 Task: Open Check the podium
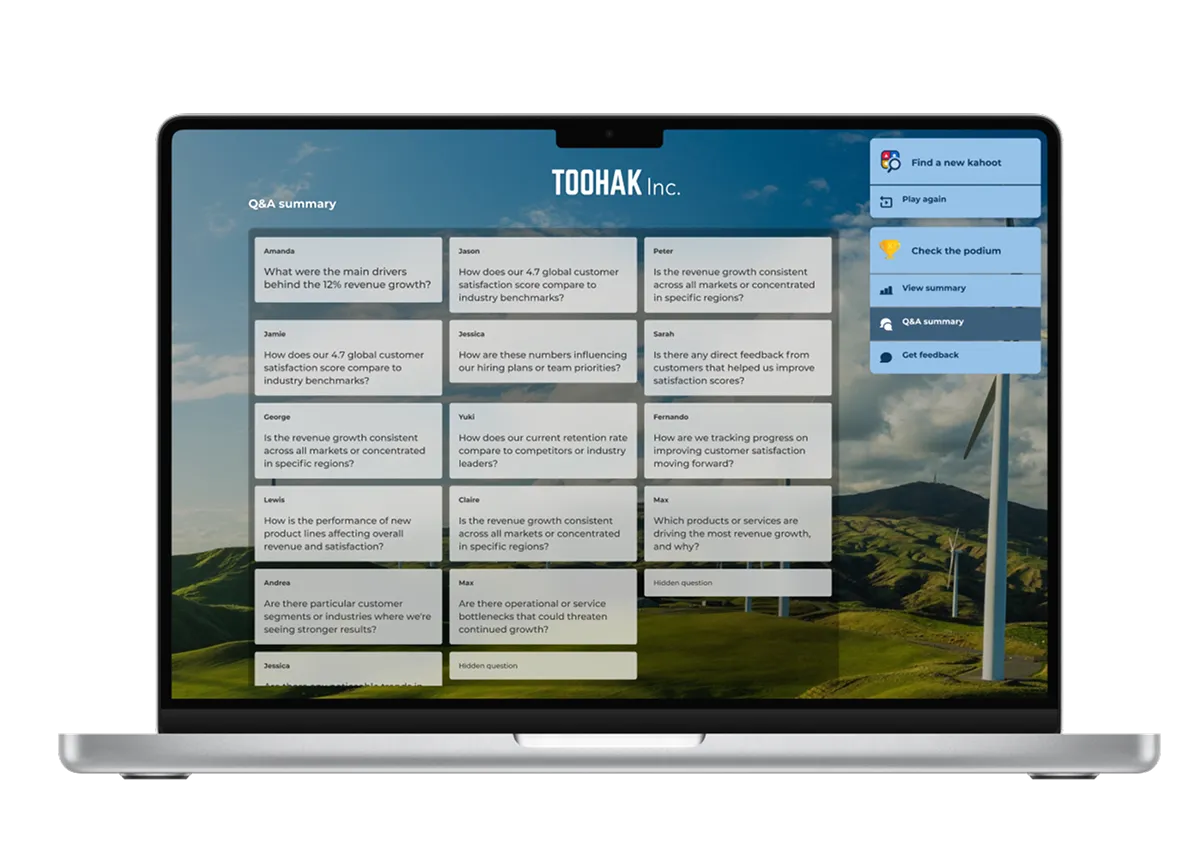(x=955, y=250)
